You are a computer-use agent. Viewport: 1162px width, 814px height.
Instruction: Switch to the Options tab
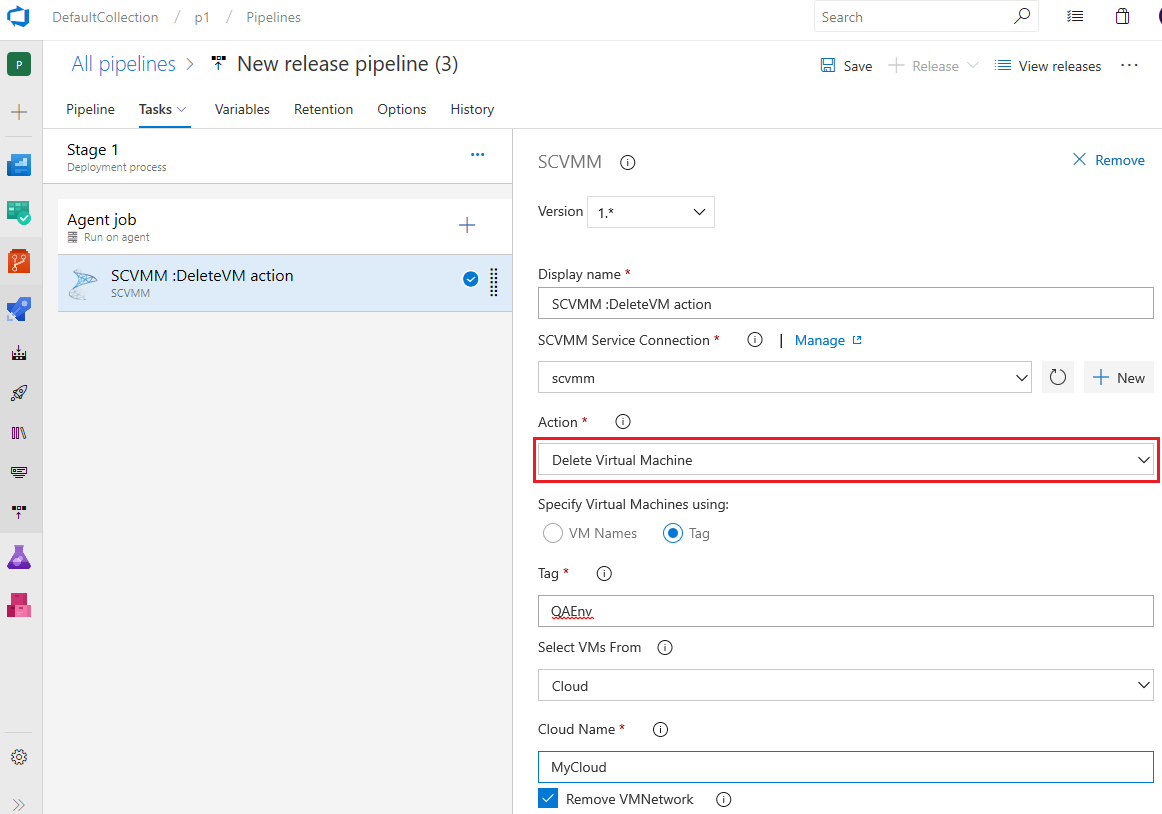402,109
